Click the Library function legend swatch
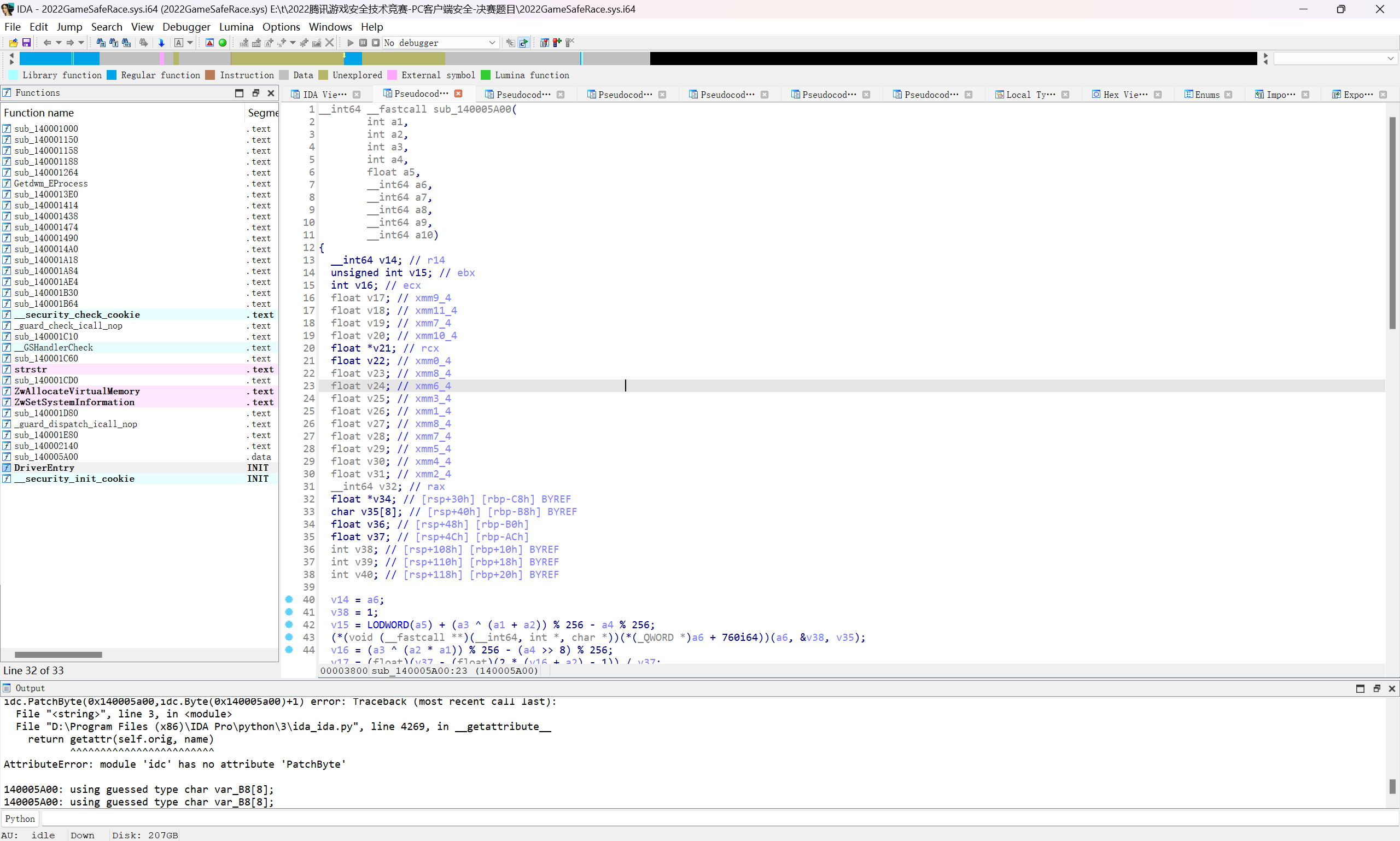The height and width of the screenshot is (841, 1400). coord(13,75)
